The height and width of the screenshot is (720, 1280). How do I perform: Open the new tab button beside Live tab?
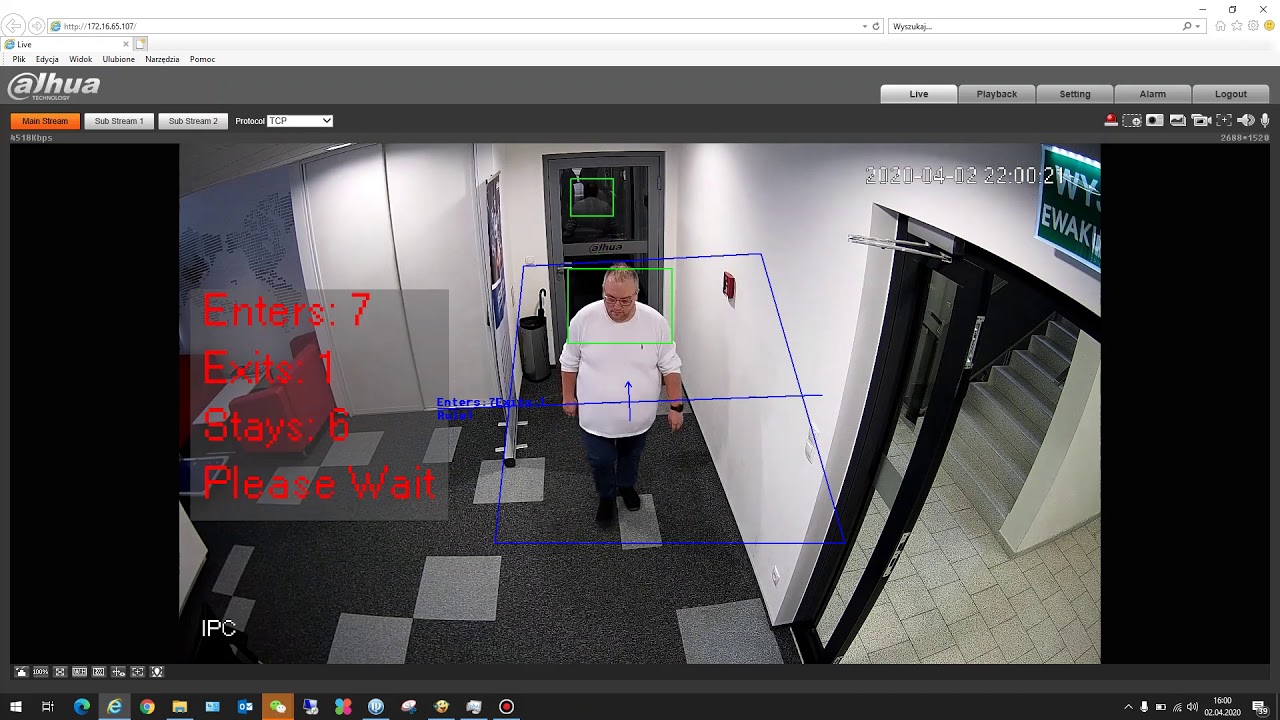click(141, 44)
